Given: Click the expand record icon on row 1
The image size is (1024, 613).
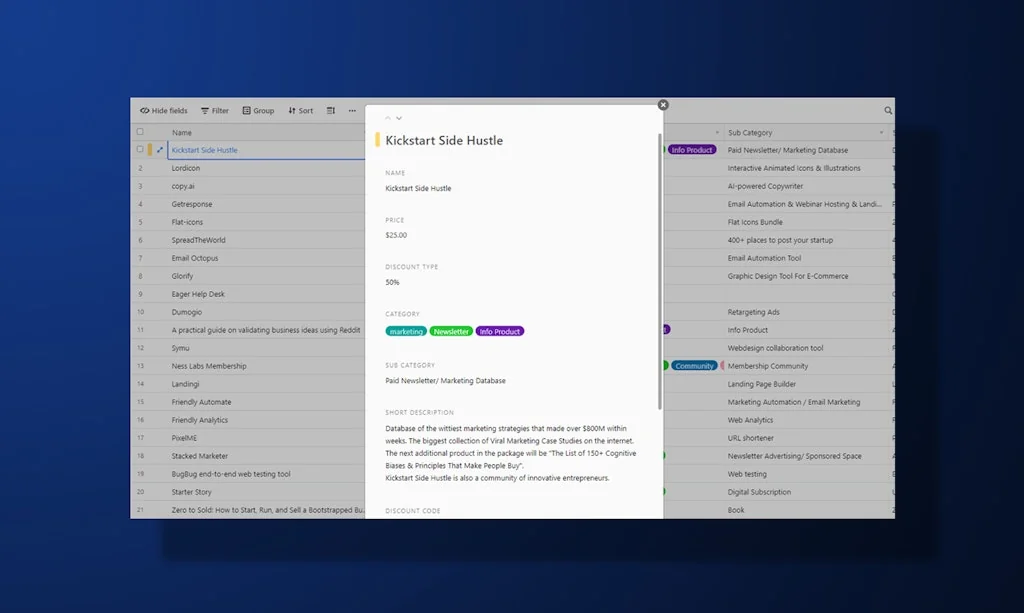Looking at the screenshot, I should 160,150.
